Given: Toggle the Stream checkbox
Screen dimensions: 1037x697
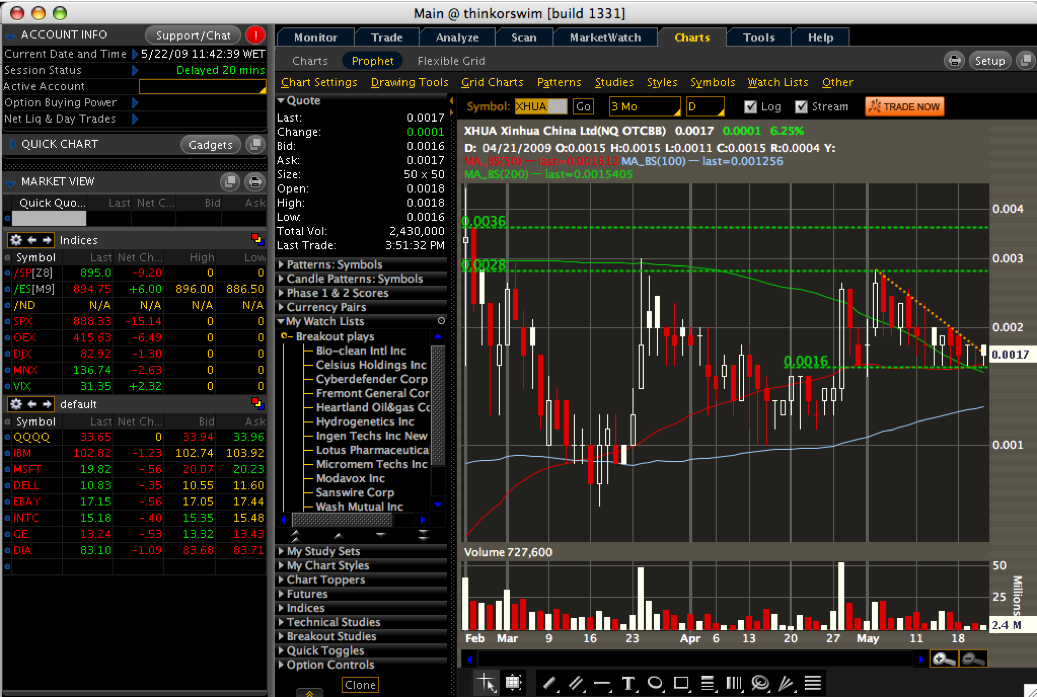Looking at the screenshot, I should [x=802, y=106].
